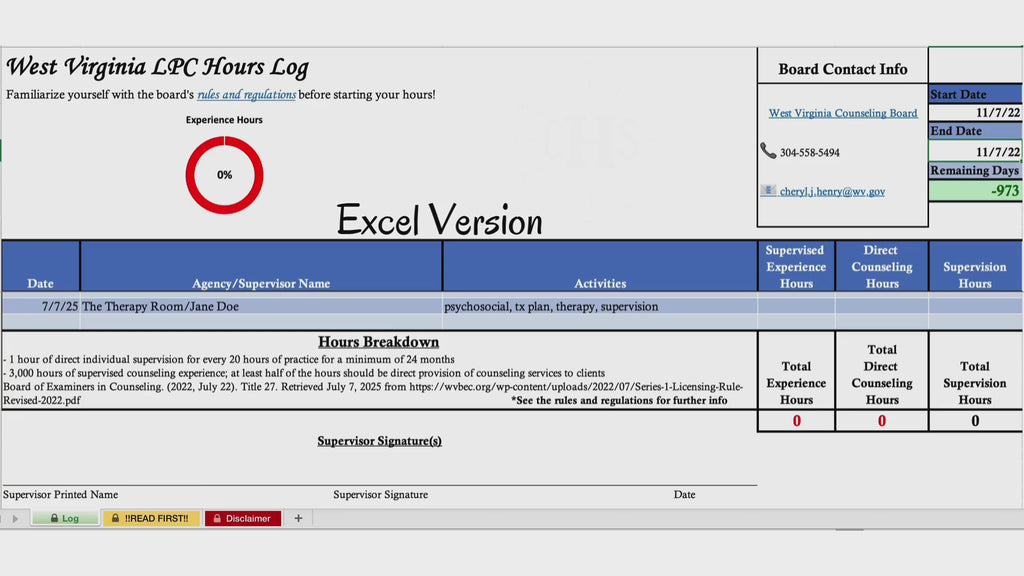Image resolution: width=1024 pixels, height=576 pixels.
Task: Select The Therapy Room/Jane Doe cell
Action: 261,306
